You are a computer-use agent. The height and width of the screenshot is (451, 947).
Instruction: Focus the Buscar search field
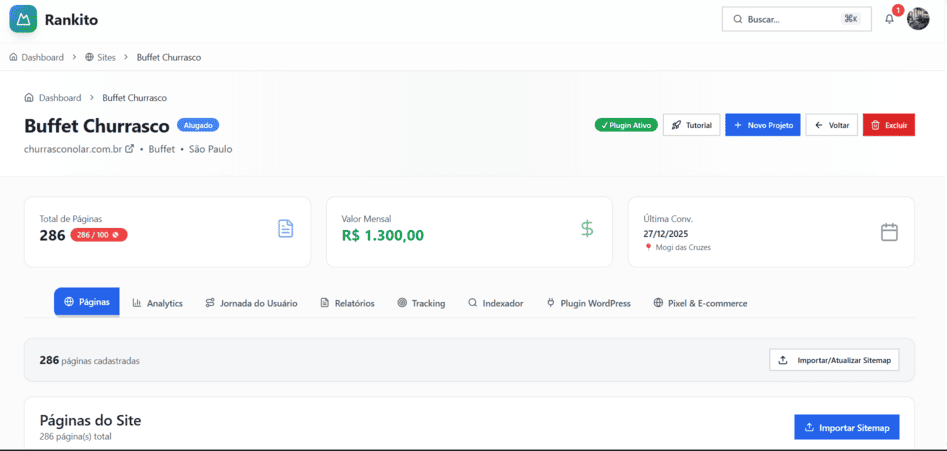(x=797, y=19)
